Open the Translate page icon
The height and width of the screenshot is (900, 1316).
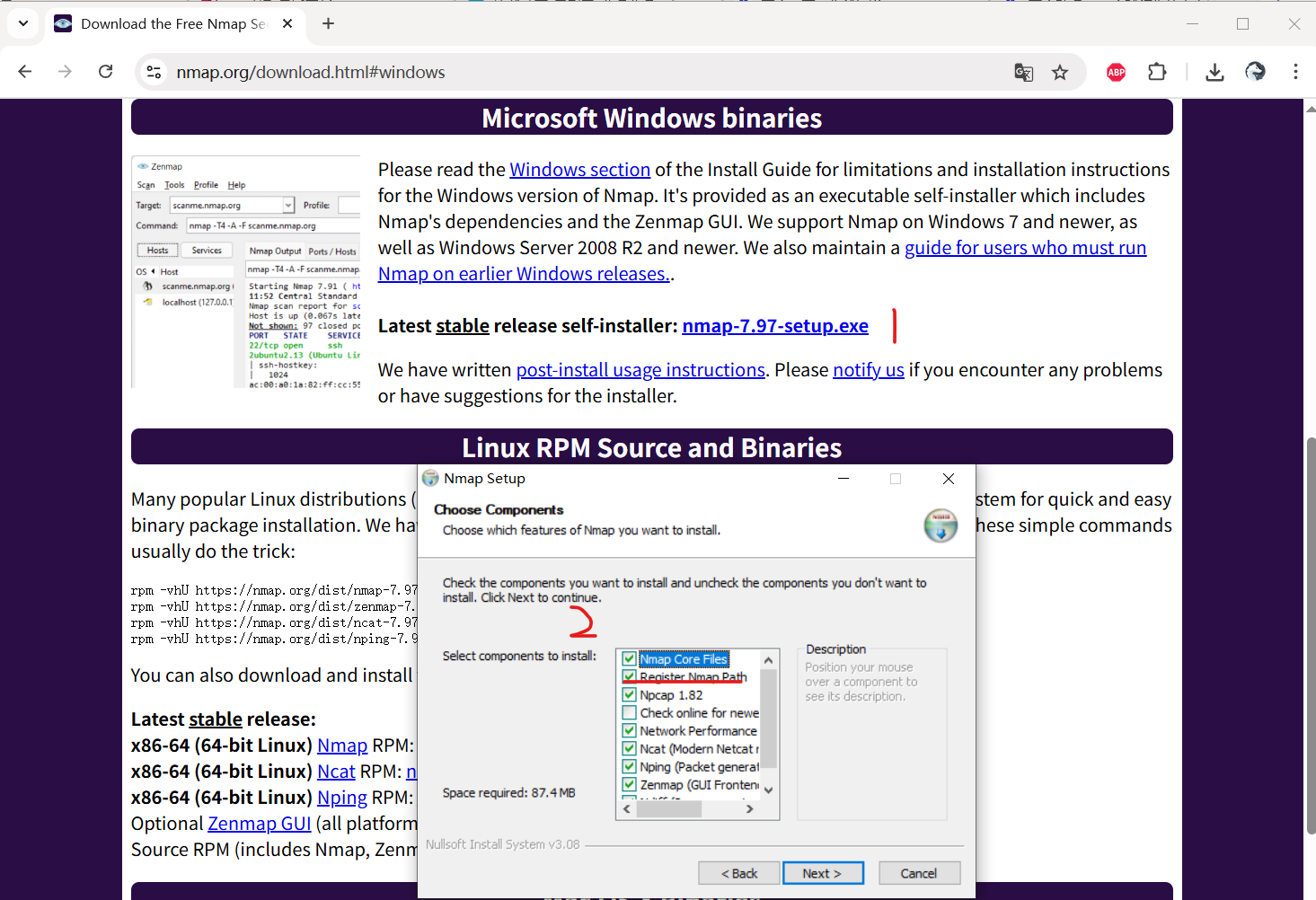1023,73
